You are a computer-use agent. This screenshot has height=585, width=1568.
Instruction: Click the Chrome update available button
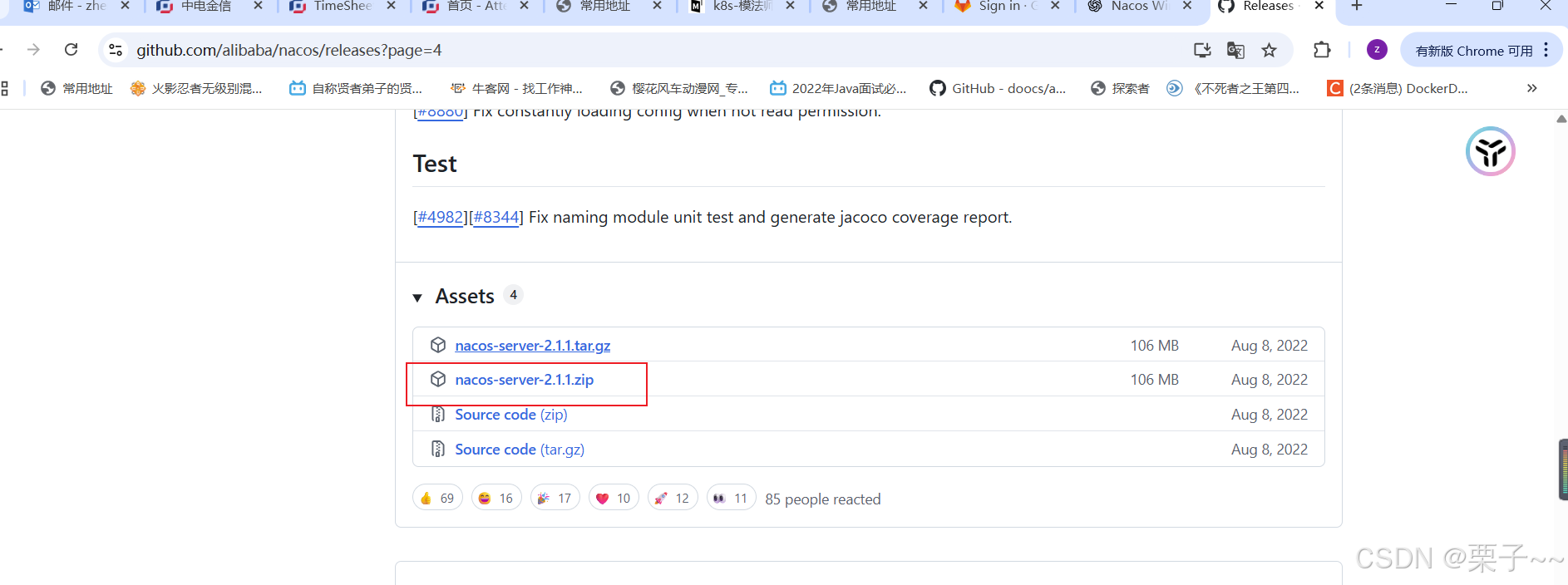tap(1474, 51)
